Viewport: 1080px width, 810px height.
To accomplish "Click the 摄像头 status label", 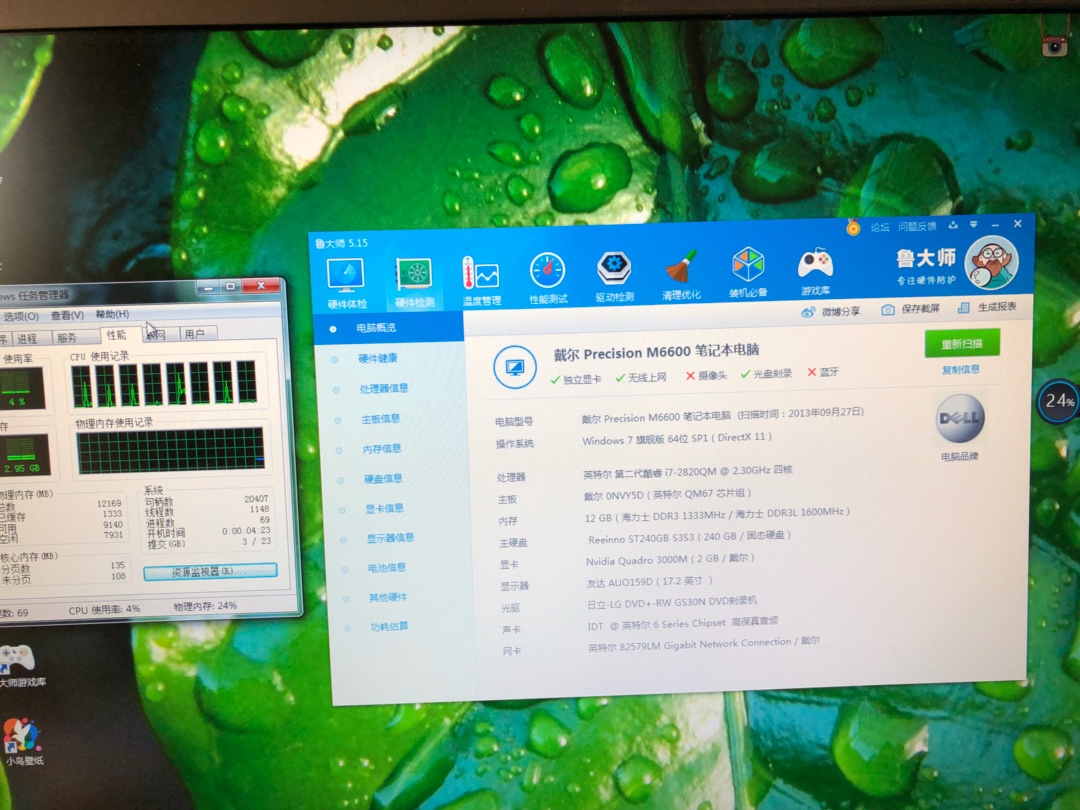I will pos(706,375).
